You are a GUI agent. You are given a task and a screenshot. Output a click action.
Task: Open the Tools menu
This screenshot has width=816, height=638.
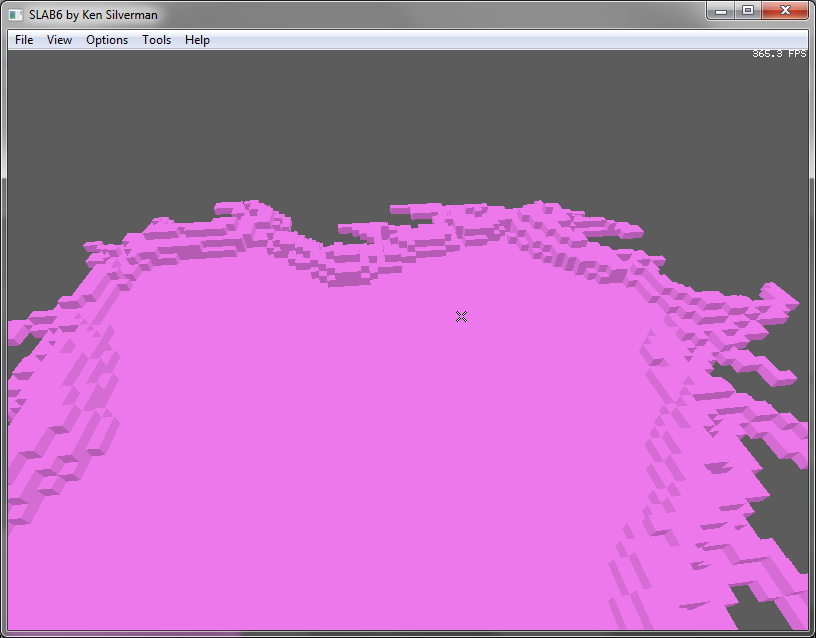pyautogui.click(x=156, y=40)
